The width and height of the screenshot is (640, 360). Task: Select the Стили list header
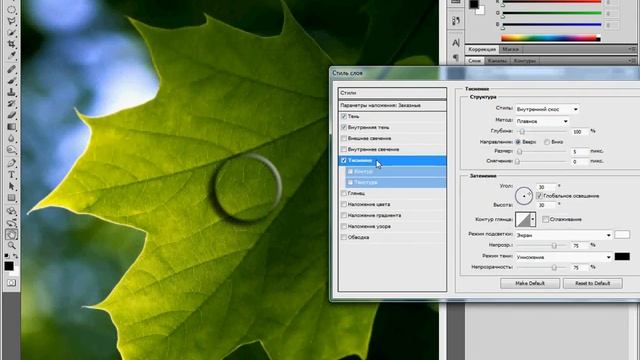[x=392, y=93]
